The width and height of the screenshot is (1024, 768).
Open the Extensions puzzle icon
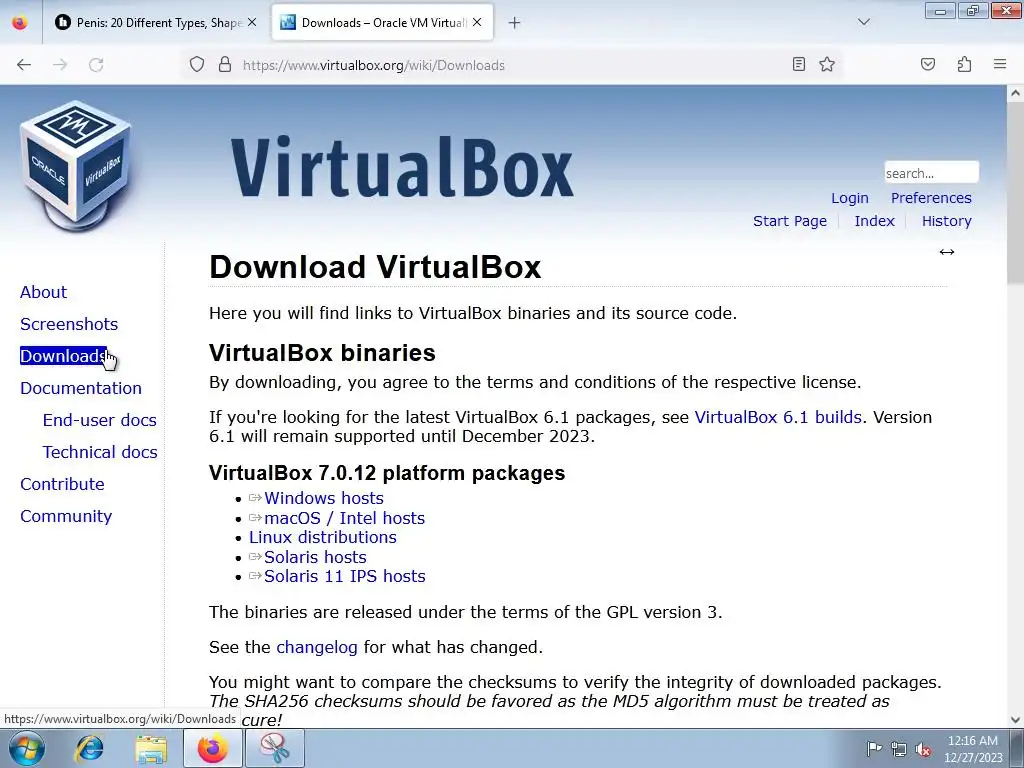click(964, 64)
